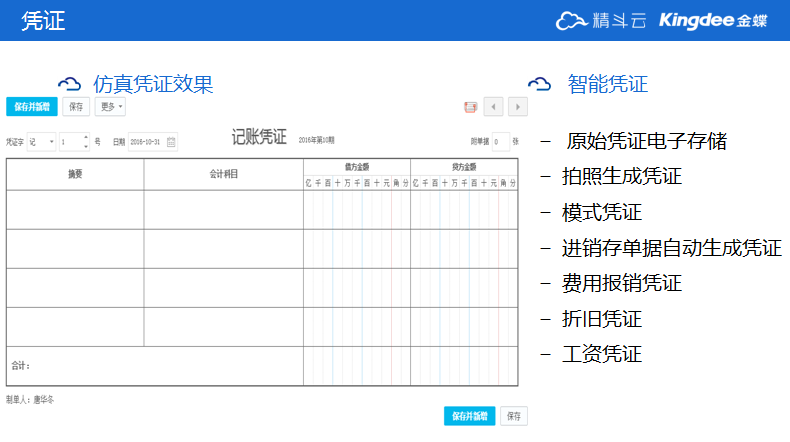Click the 仿真凭证效果 heading
The width and height of the screenshot is (790, 442).
click(153, 84)
